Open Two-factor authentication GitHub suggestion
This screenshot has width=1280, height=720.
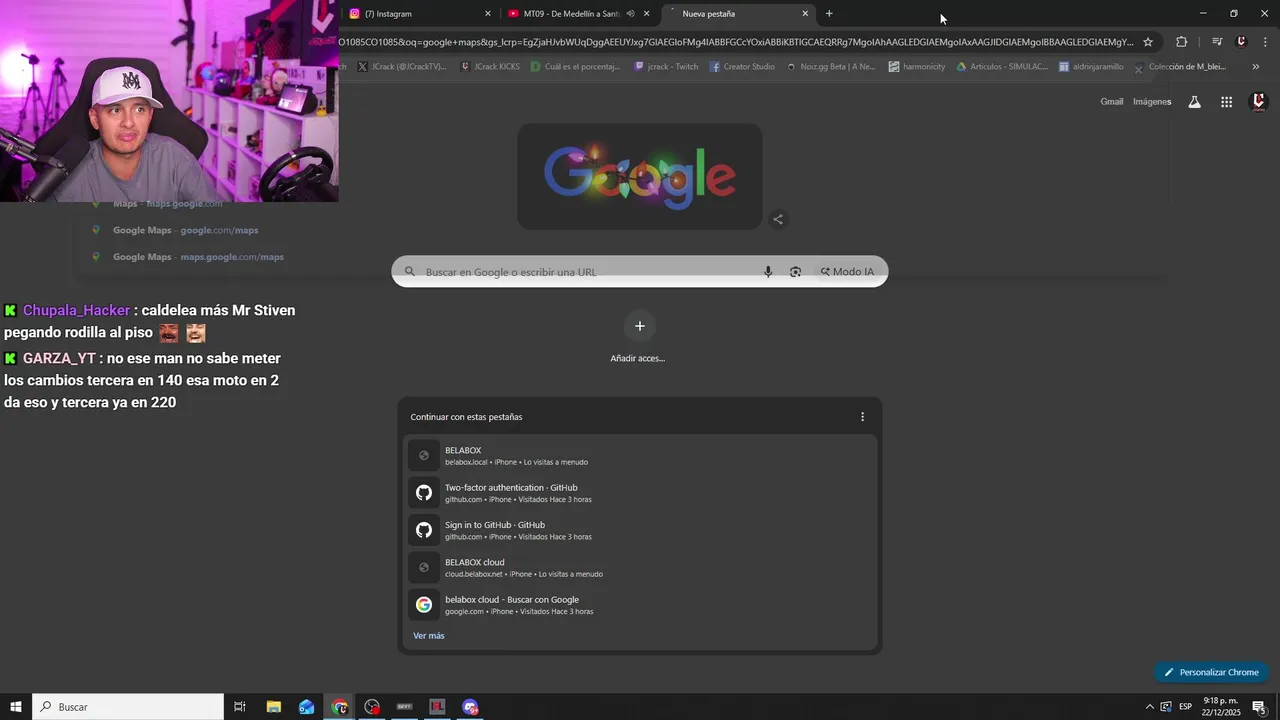click(x=640, y=493)
